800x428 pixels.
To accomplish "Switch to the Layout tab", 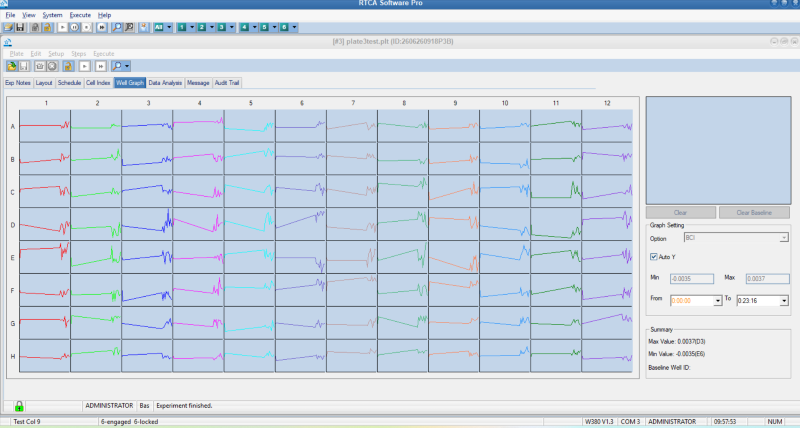I will [44, 83].
